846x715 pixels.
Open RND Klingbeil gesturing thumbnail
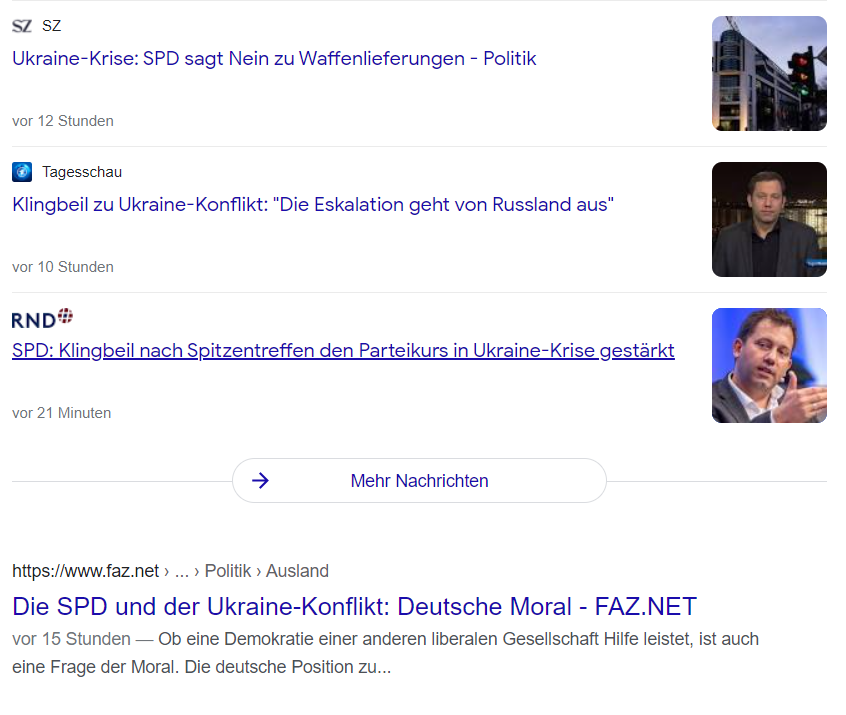pyautogui.click(x=769, y=365)
